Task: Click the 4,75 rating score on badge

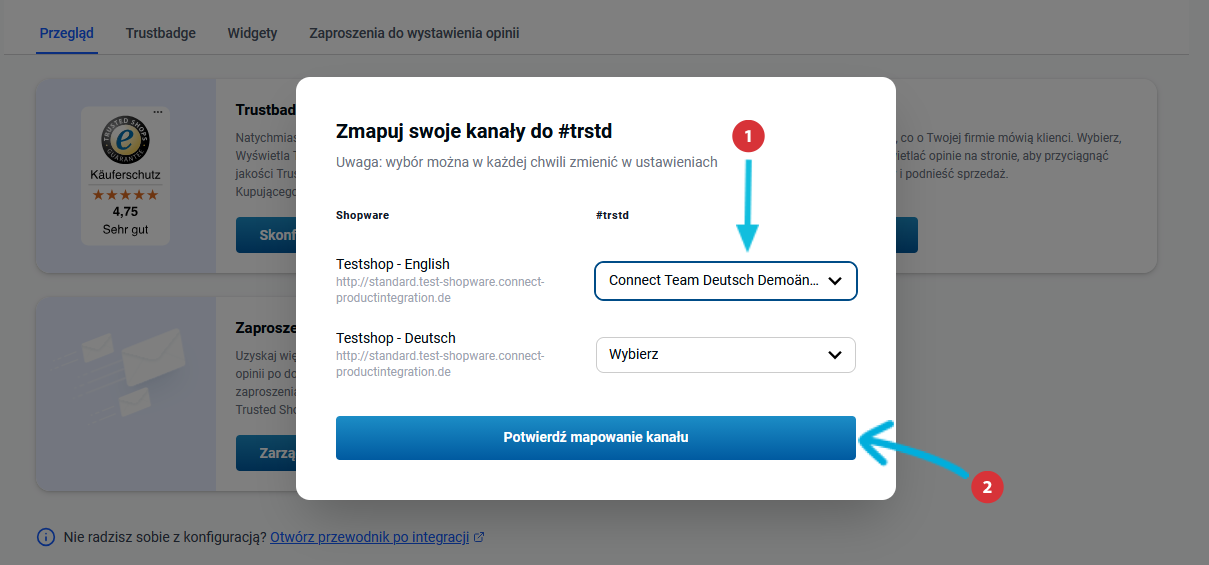Action: (x=125, y=212)
